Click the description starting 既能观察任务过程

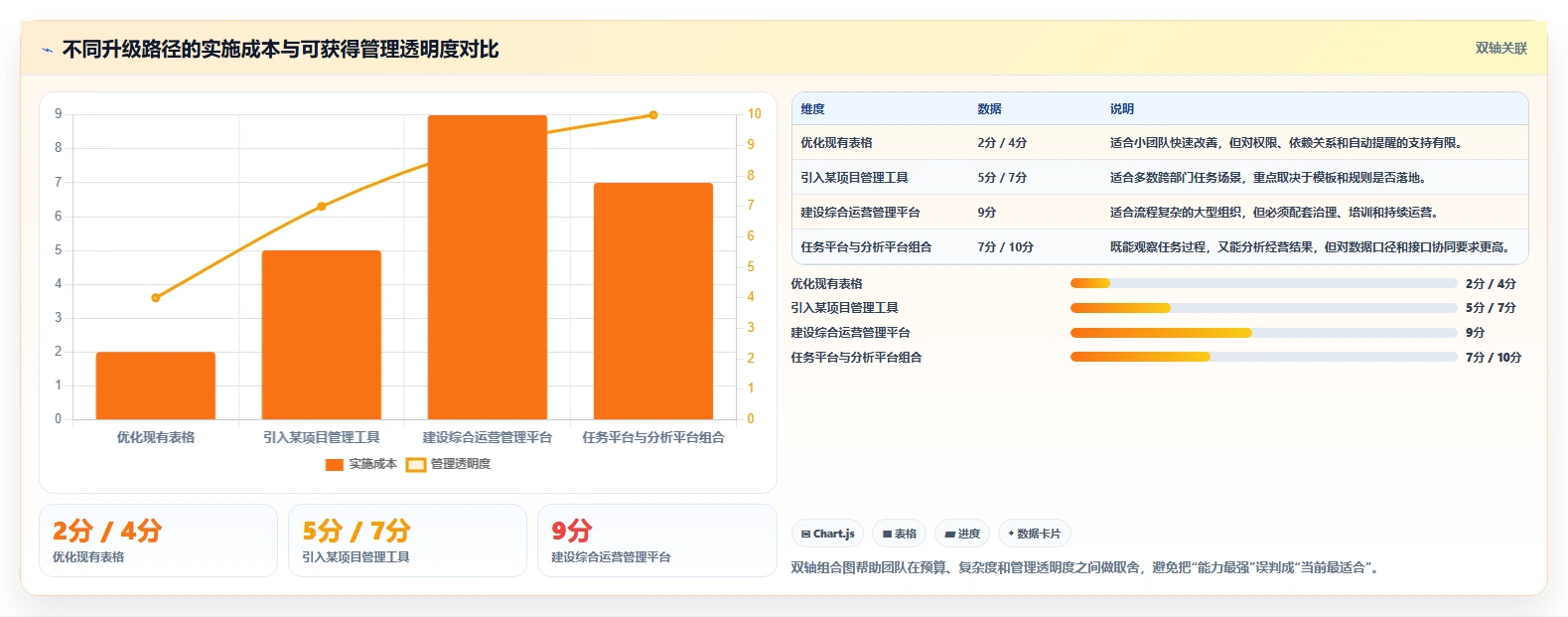(1312, 247)
